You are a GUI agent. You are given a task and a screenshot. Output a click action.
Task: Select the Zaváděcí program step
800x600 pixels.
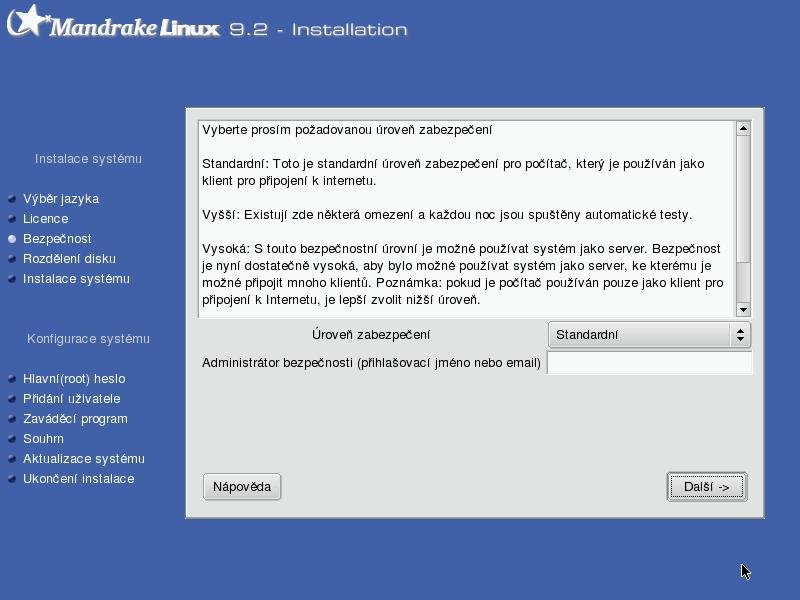tap(75, 419)
